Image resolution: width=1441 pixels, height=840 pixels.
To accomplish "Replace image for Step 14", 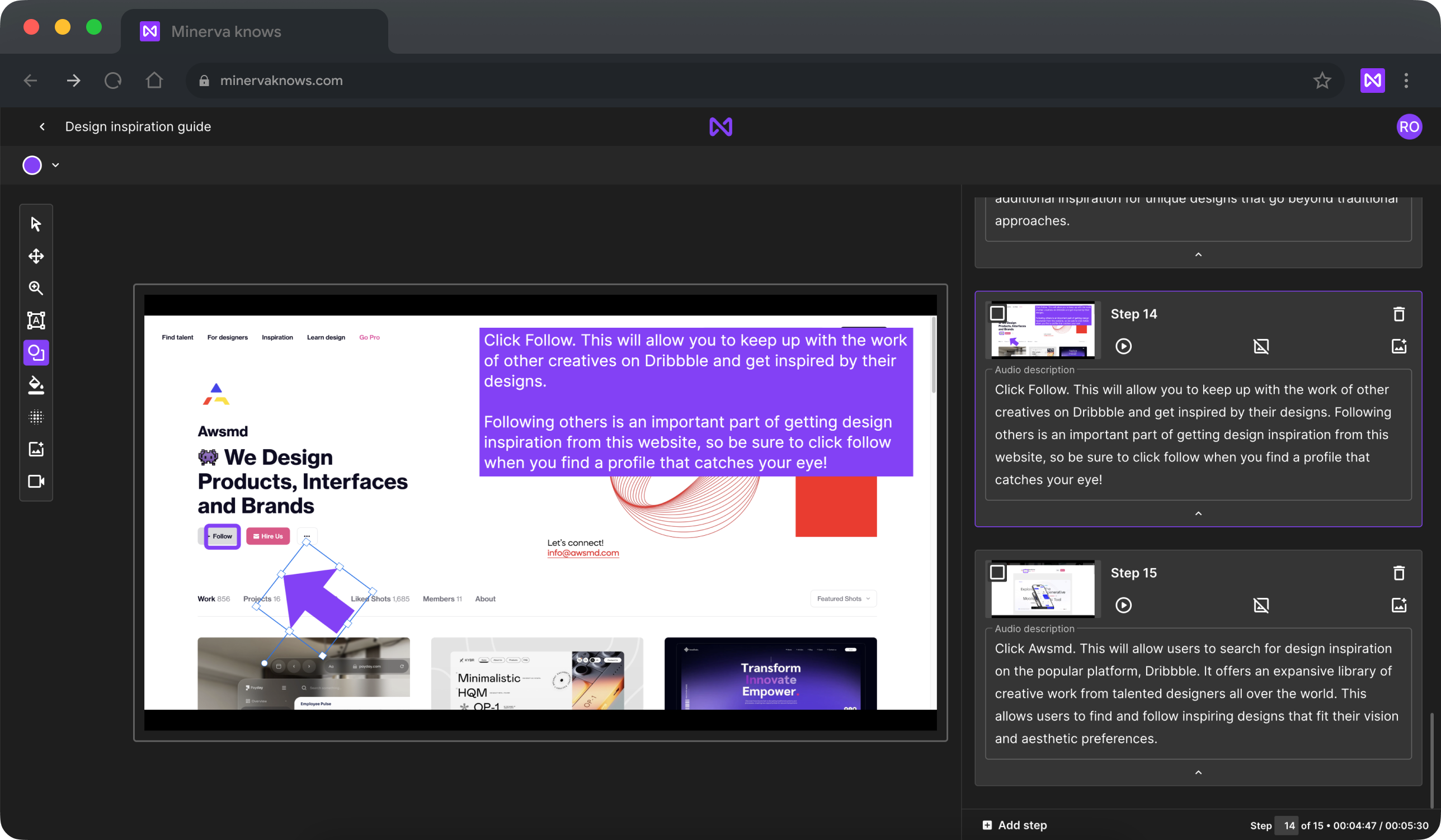I will point(1398,346).
